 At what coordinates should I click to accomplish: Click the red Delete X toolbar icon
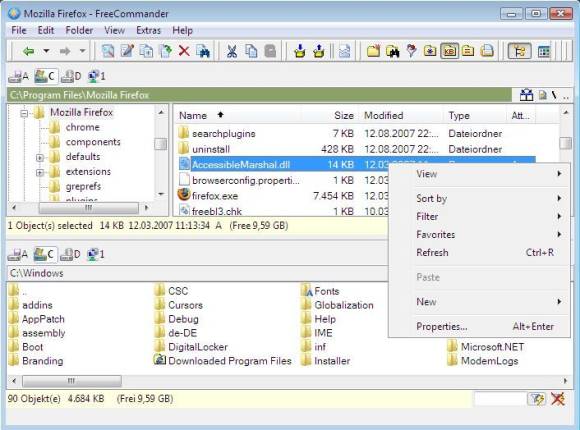coord(184,51)
